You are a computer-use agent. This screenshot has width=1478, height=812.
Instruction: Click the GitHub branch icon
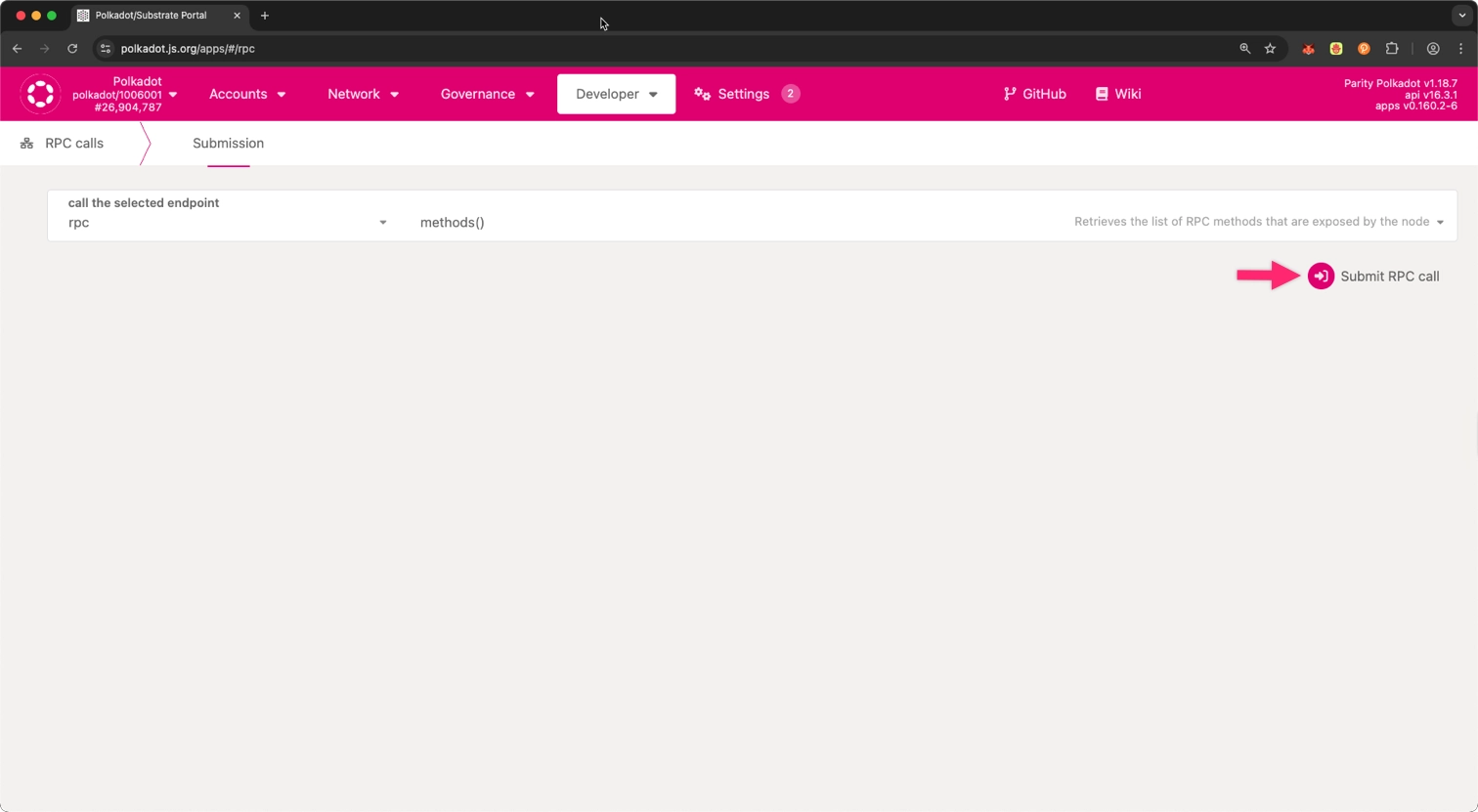[1010, 94]
